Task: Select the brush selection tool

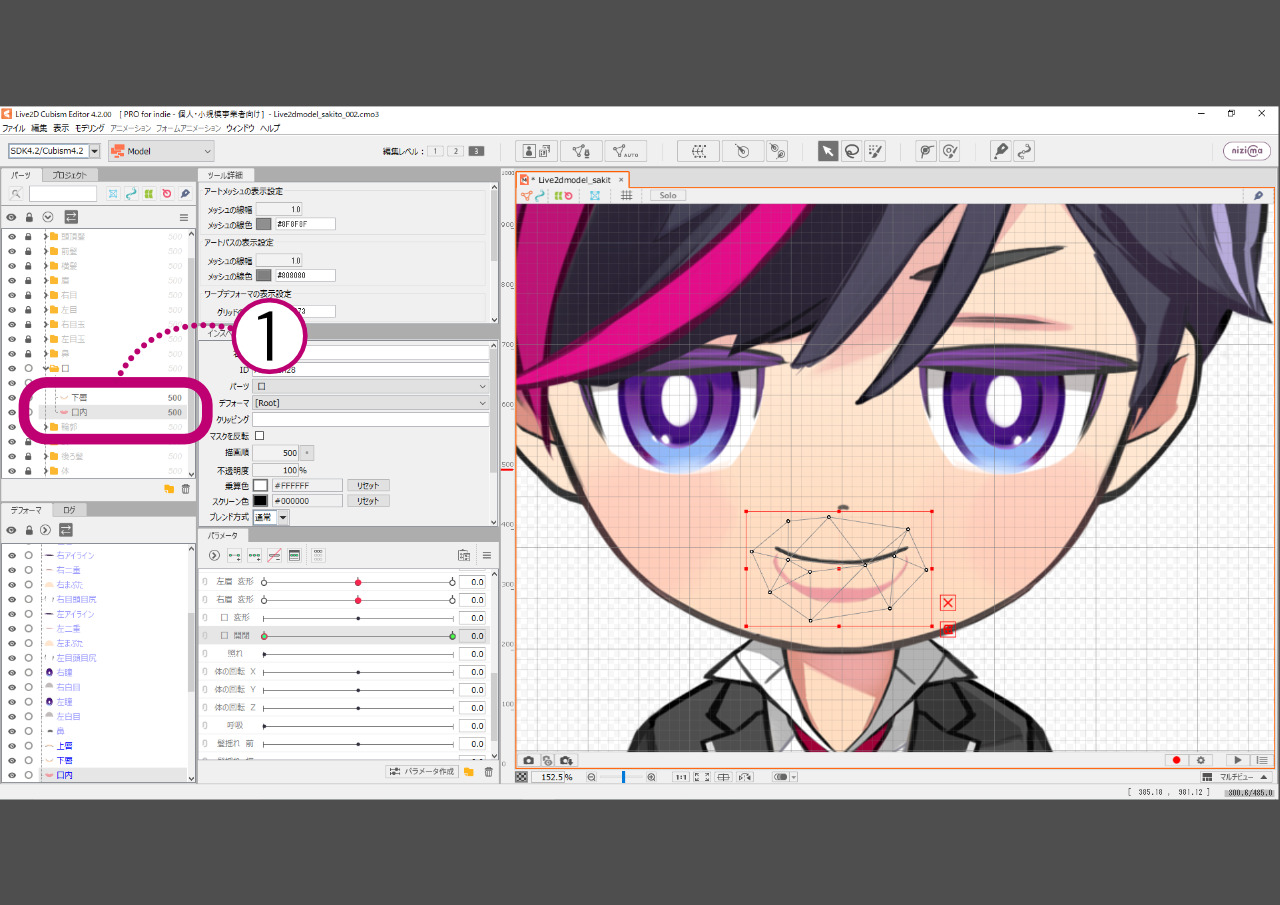Action: (875, 151)
